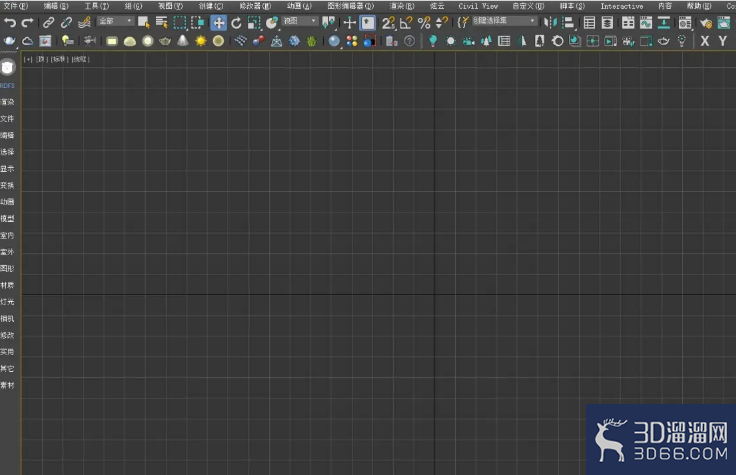Image resolution: width=736 pixels, height=475 pixels.
Task: Click the grey cone object icon
Action: click(183, 41)
